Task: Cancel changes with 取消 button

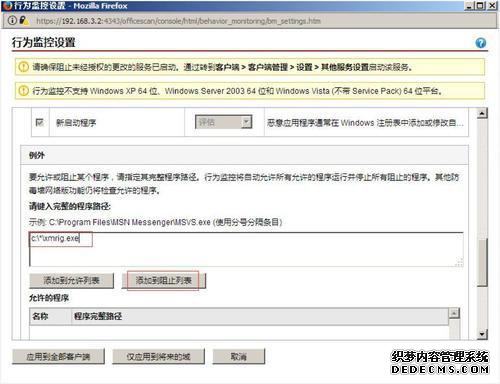Action: click(239, 357)
